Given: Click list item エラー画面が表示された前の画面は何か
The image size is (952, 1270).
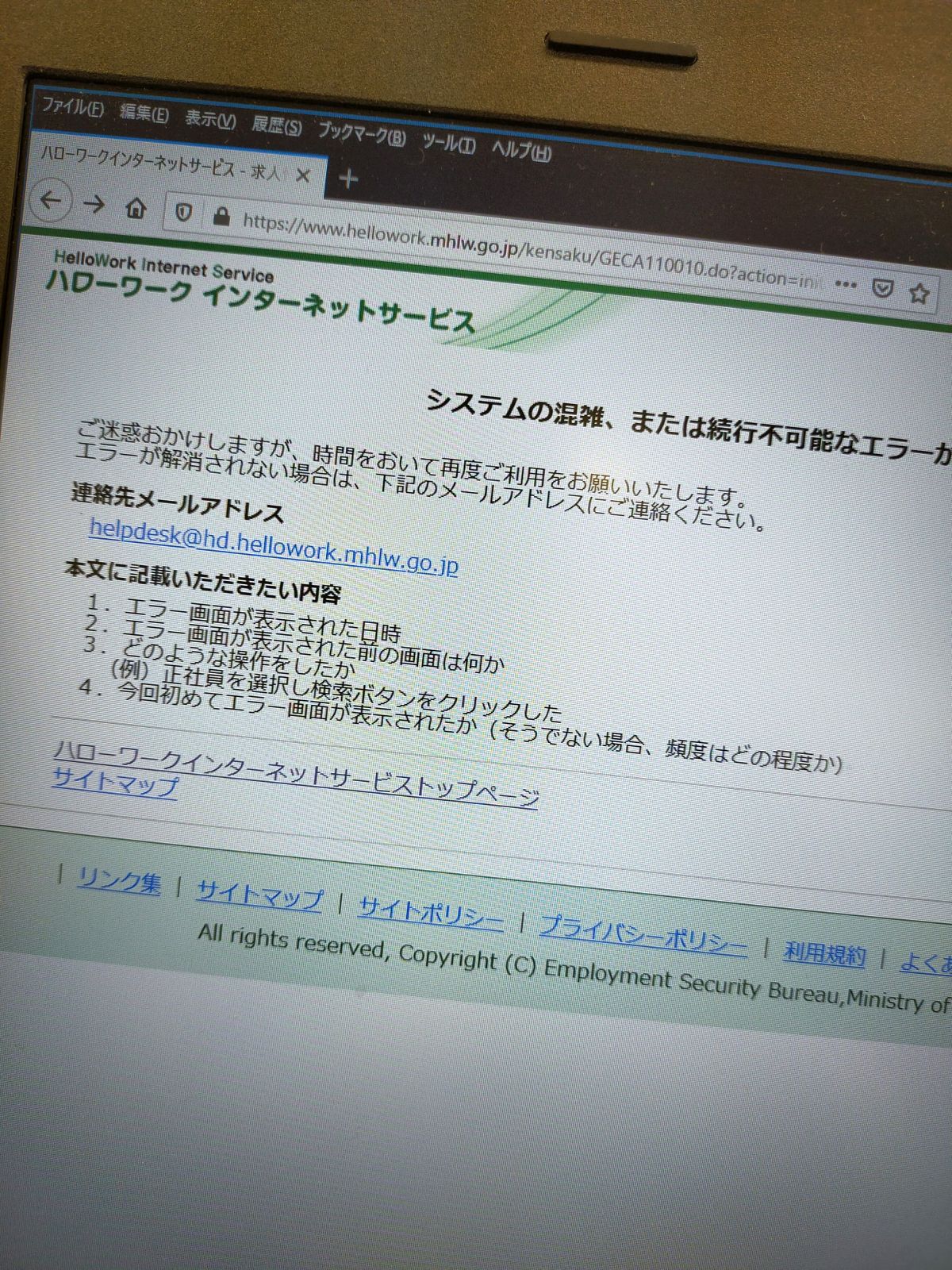Looking at the screenshot, I should click(x=314, y=645).
